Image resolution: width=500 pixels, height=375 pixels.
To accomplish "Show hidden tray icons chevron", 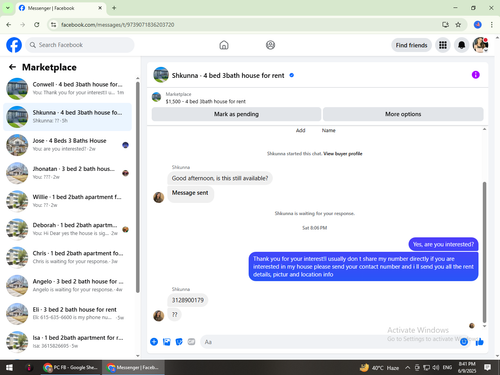I will tap(407, 367).
